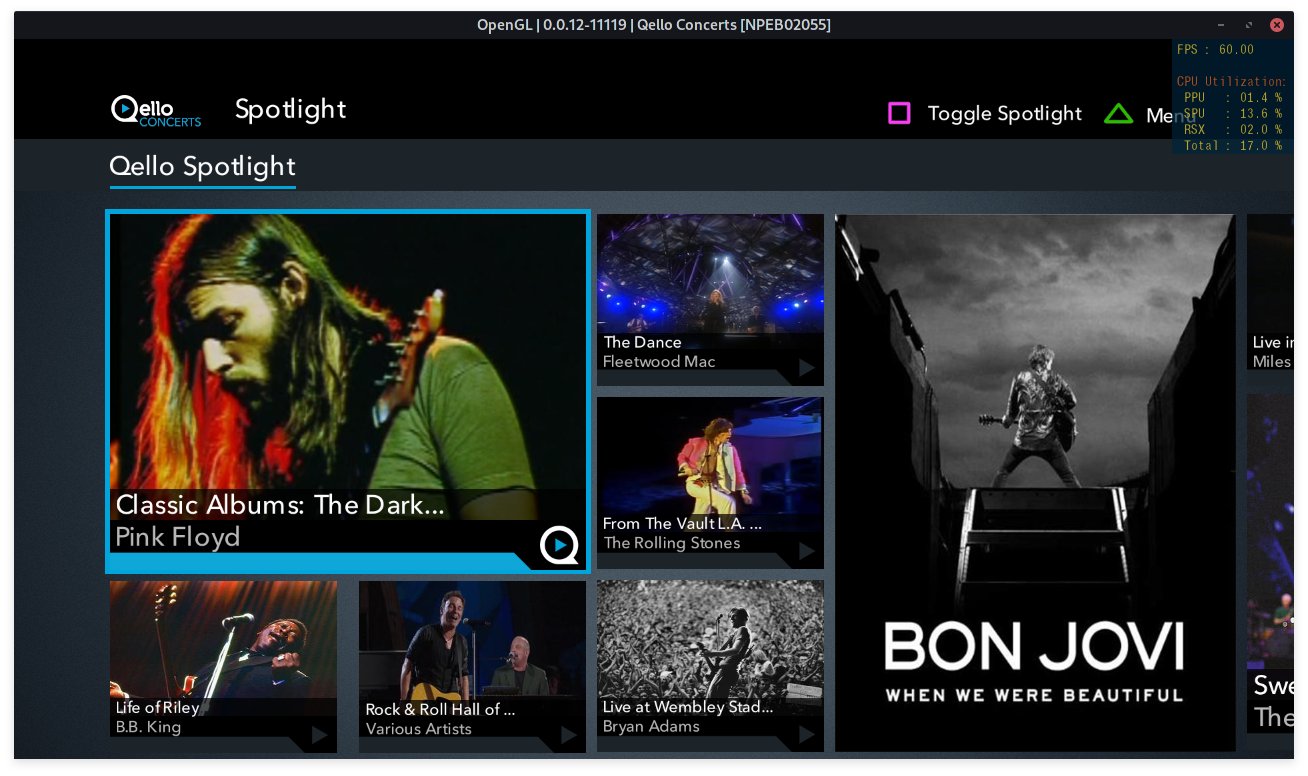Click the Qello Concerts logo
1308x776 pixels.
coord(156,110)
